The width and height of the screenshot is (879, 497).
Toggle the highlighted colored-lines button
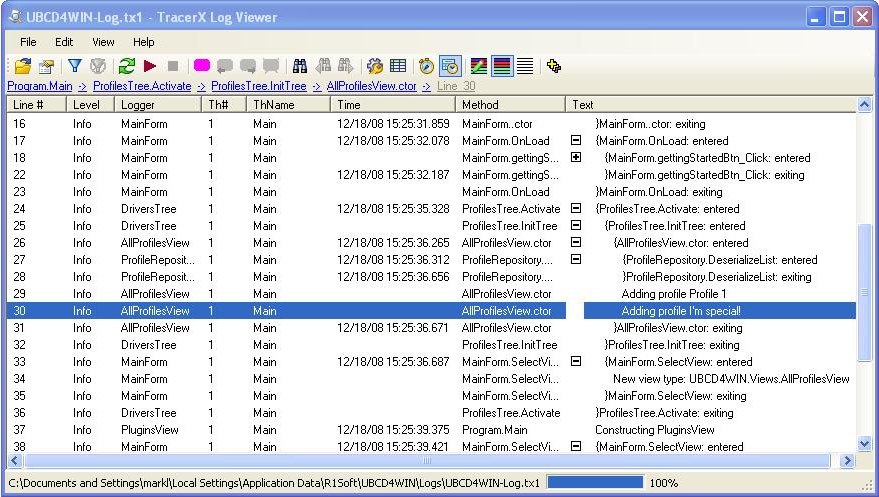[x=502, y=66]
